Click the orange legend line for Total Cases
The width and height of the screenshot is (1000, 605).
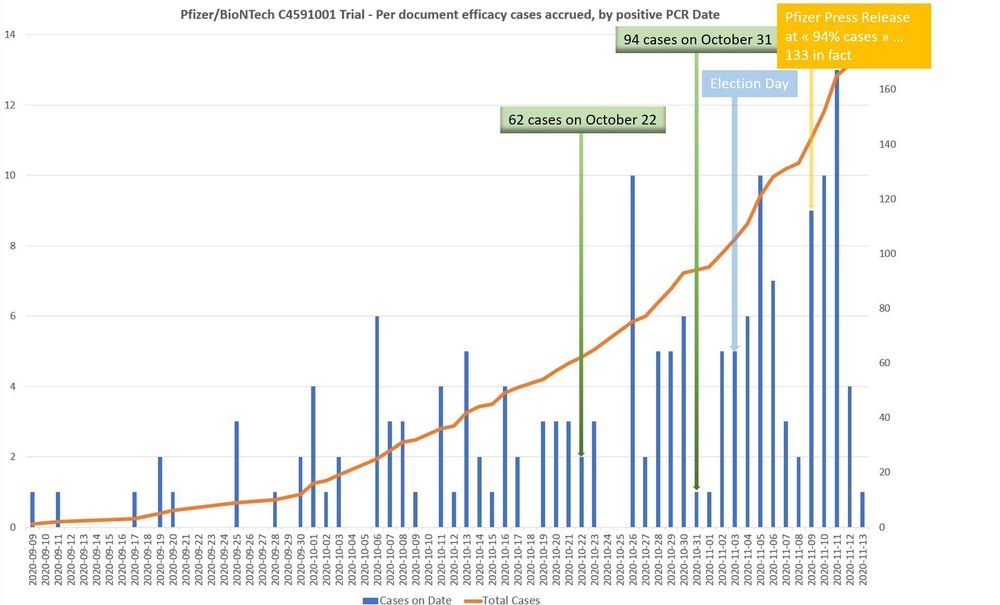pos(473,601)
